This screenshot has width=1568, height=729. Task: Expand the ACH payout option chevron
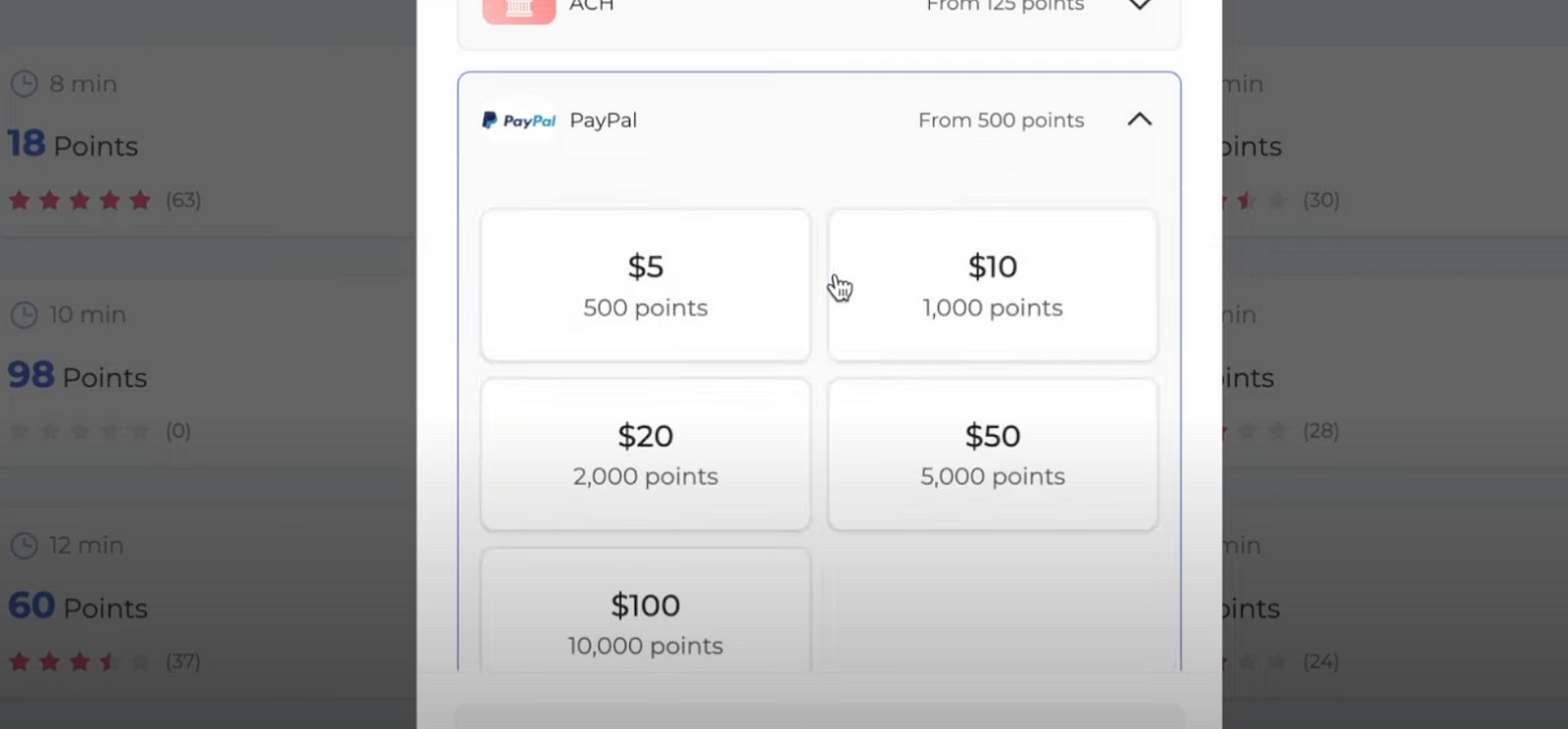1139,6
